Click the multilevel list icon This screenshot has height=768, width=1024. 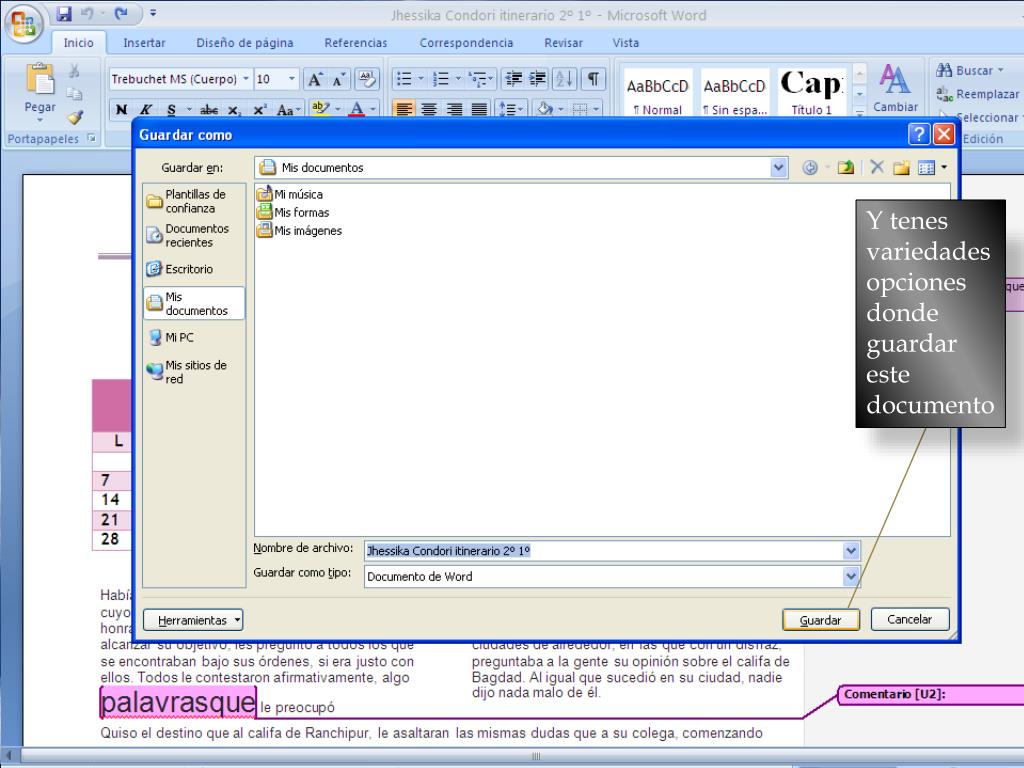click(478, 79)
